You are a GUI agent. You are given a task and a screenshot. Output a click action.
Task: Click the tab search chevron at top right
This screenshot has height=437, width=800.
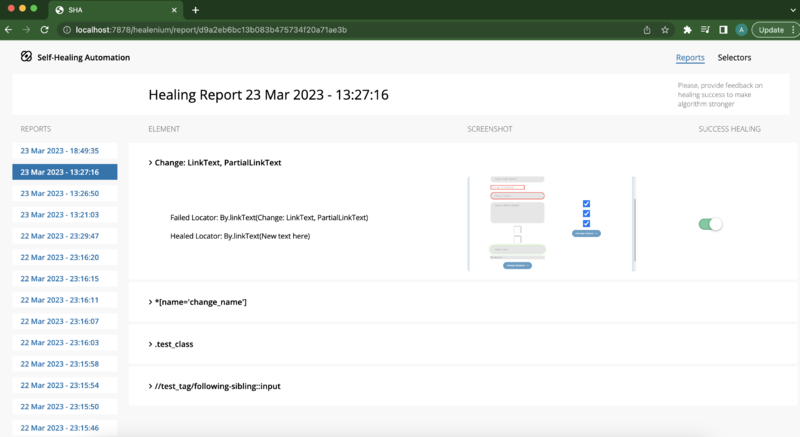click(793, 10)
